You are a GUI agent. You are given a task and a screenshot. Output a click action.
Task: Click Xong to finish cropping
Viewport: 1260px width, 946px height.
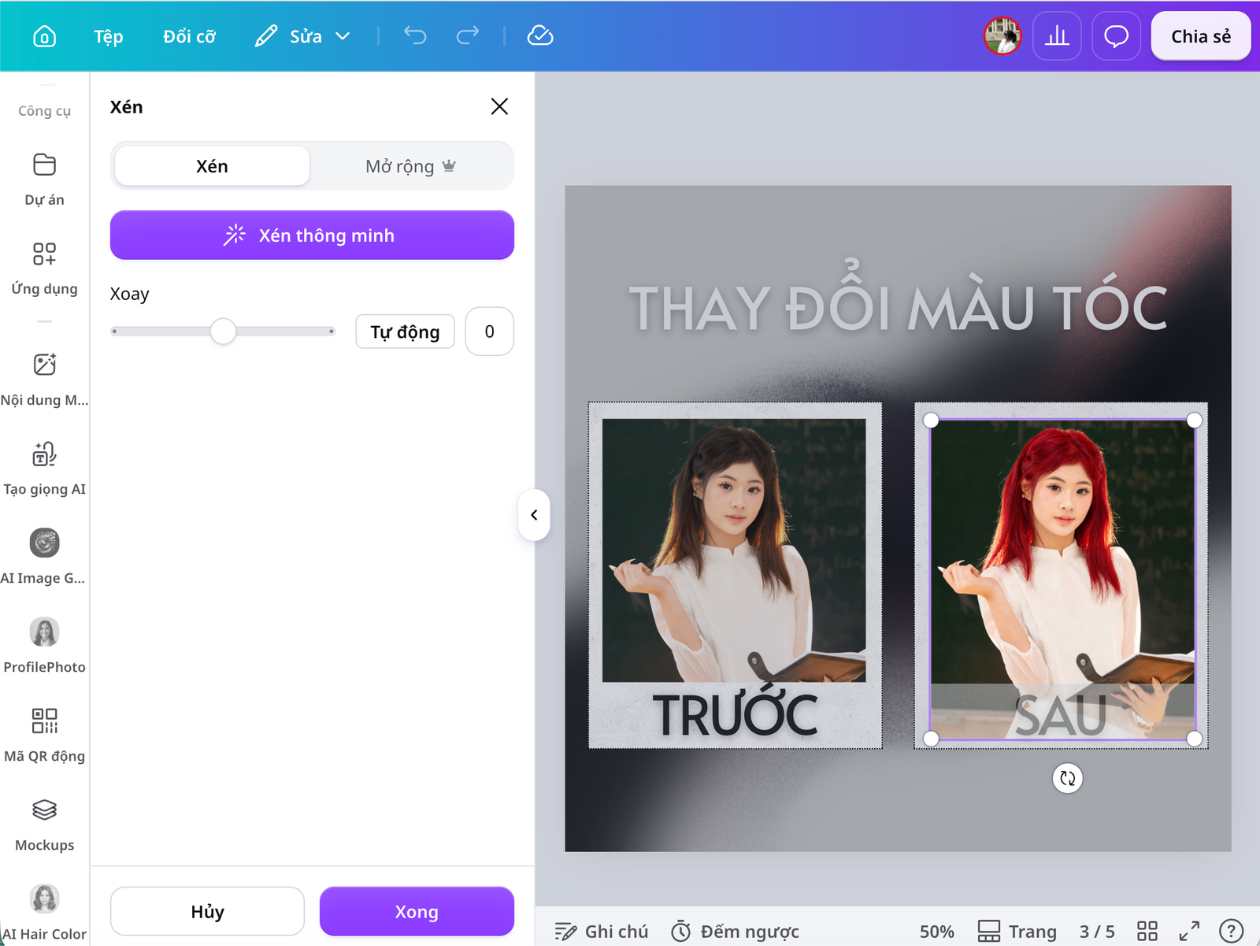pos(417,911)
